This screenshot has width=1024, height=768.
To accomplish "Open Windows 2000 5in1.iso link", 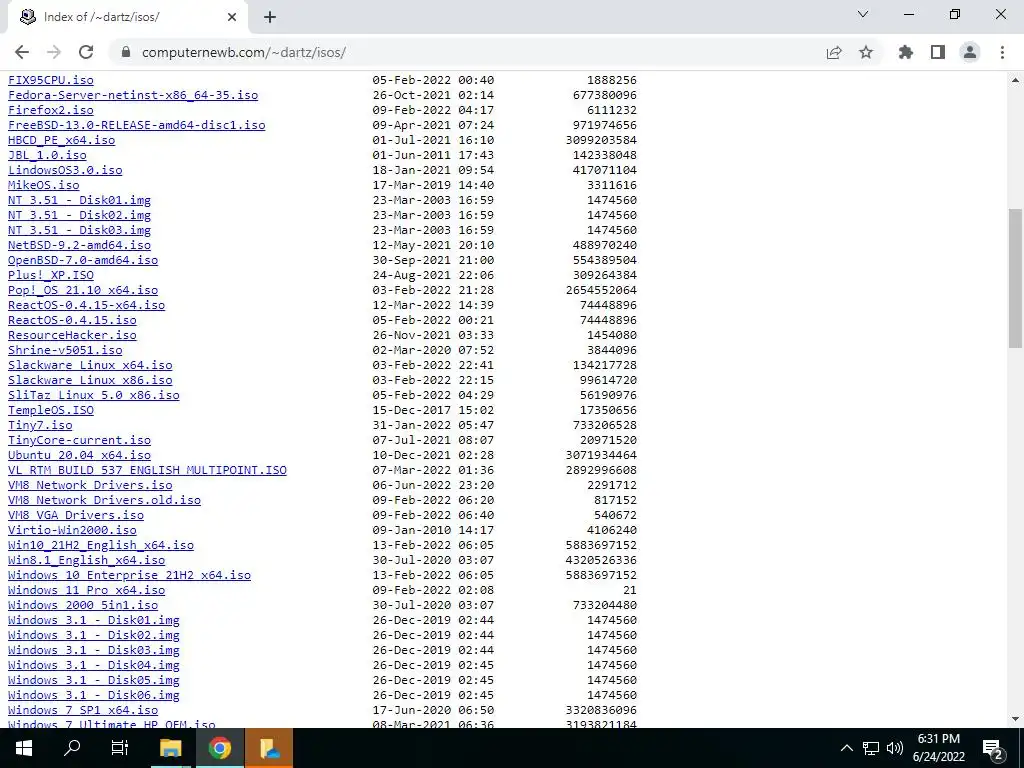I will pos(83,605).
